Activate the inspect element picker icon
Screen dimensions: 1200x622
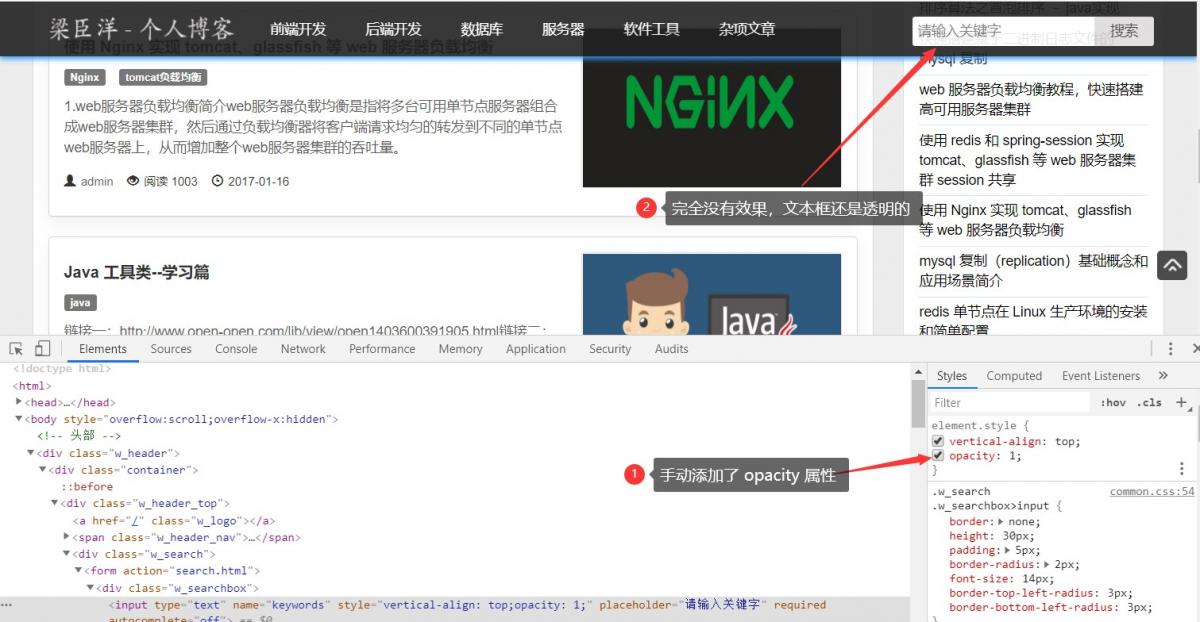pyautogui.click(x=16, y=349)
